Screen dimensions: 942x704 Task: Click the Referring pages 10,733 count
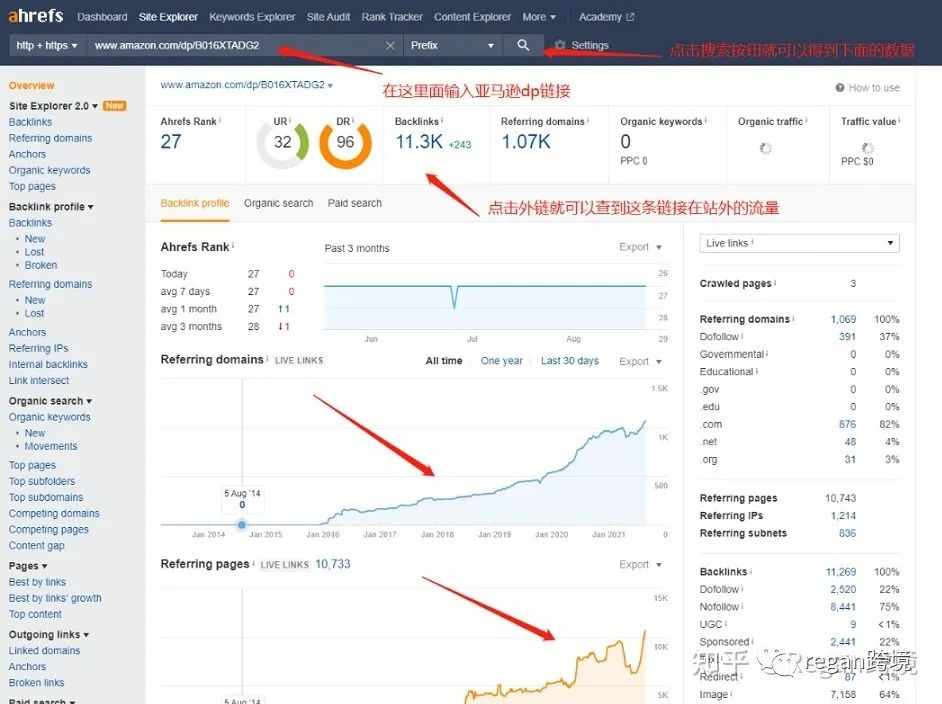(333, 564)
